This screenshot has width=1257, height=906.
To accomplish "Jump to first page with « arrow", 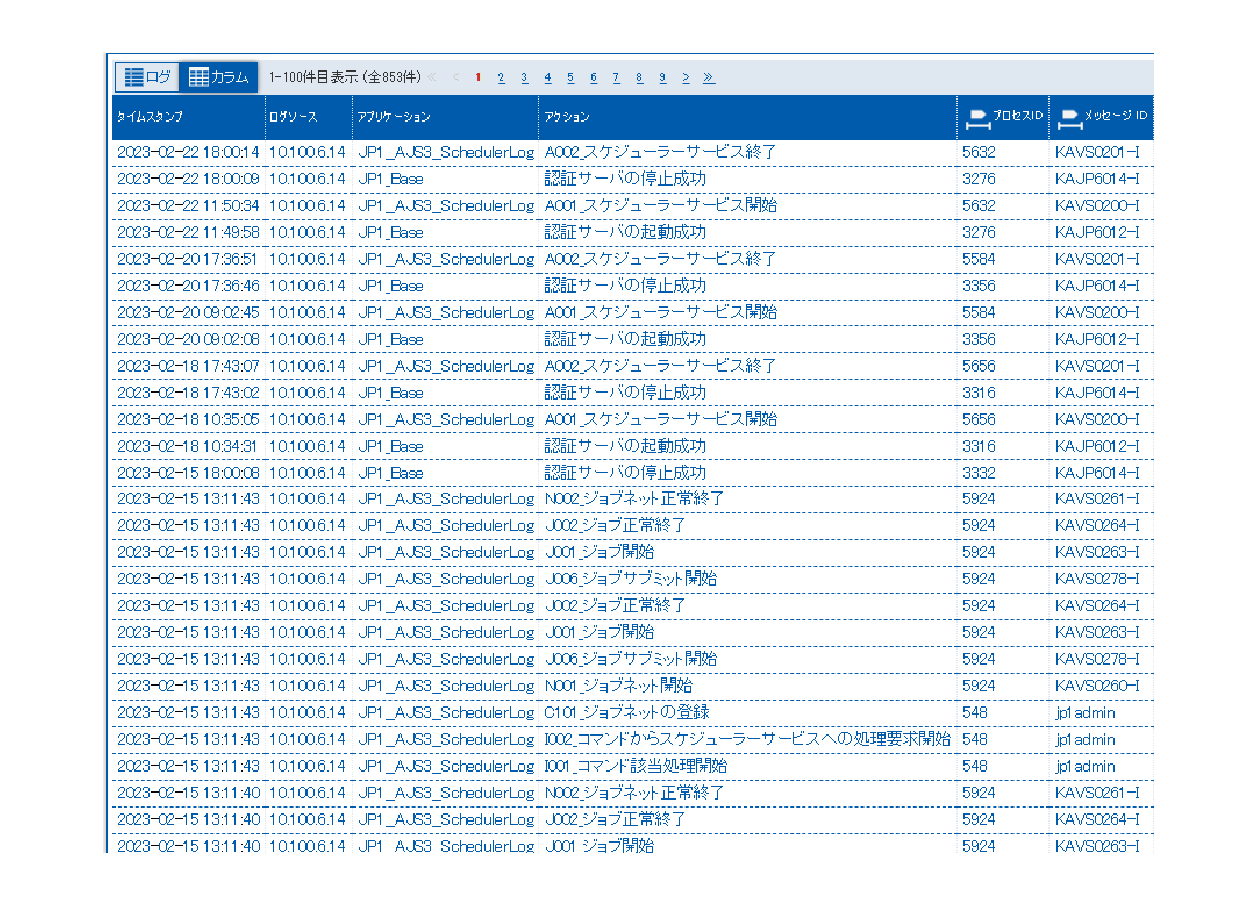I will tap(432, 78).
